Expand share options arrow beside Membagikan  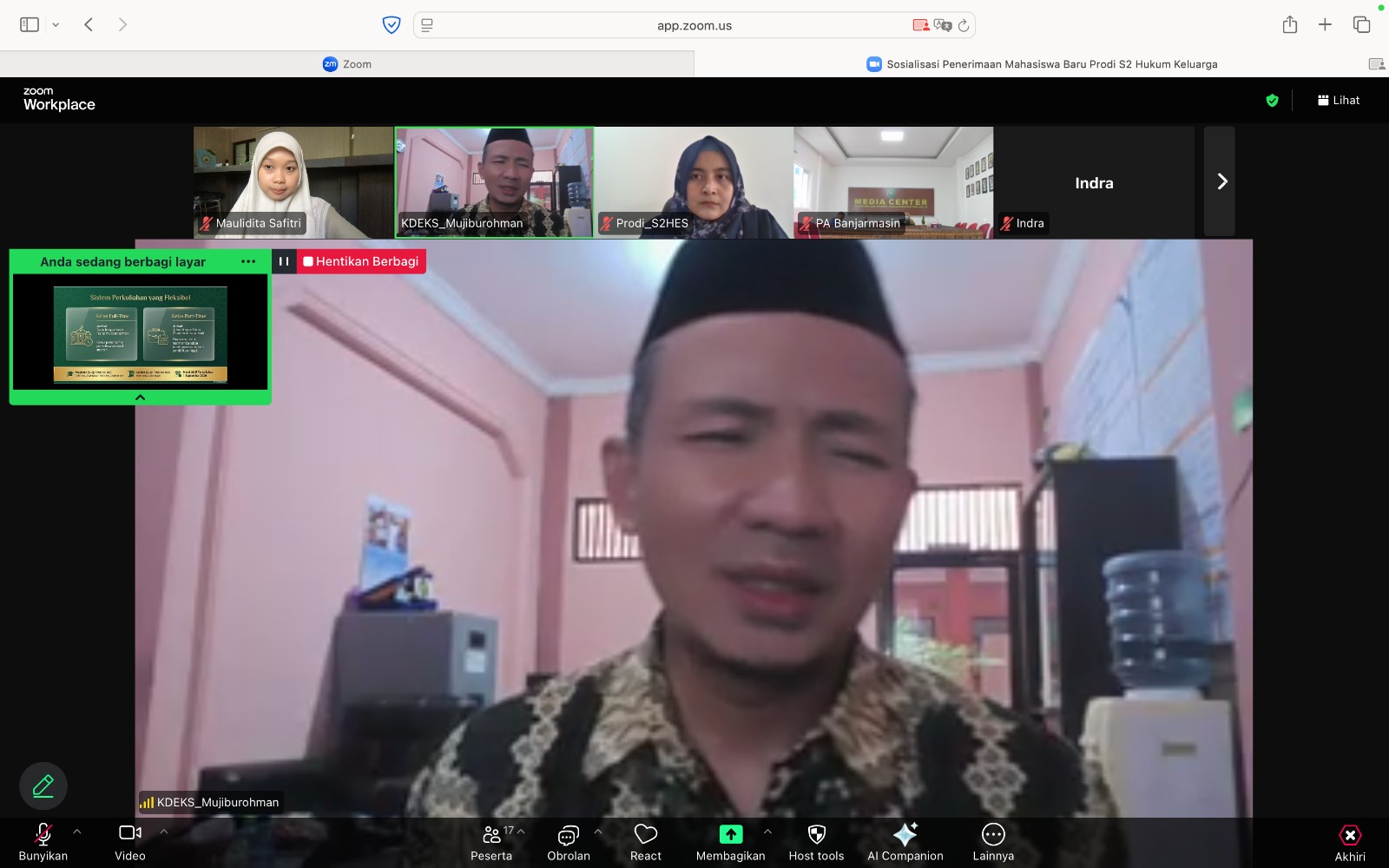coord(767,832)
